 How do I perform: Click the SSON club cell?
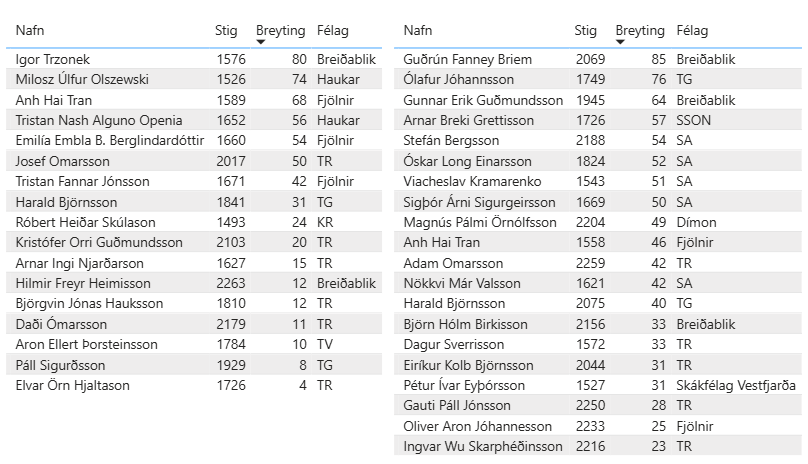point(693,120)
